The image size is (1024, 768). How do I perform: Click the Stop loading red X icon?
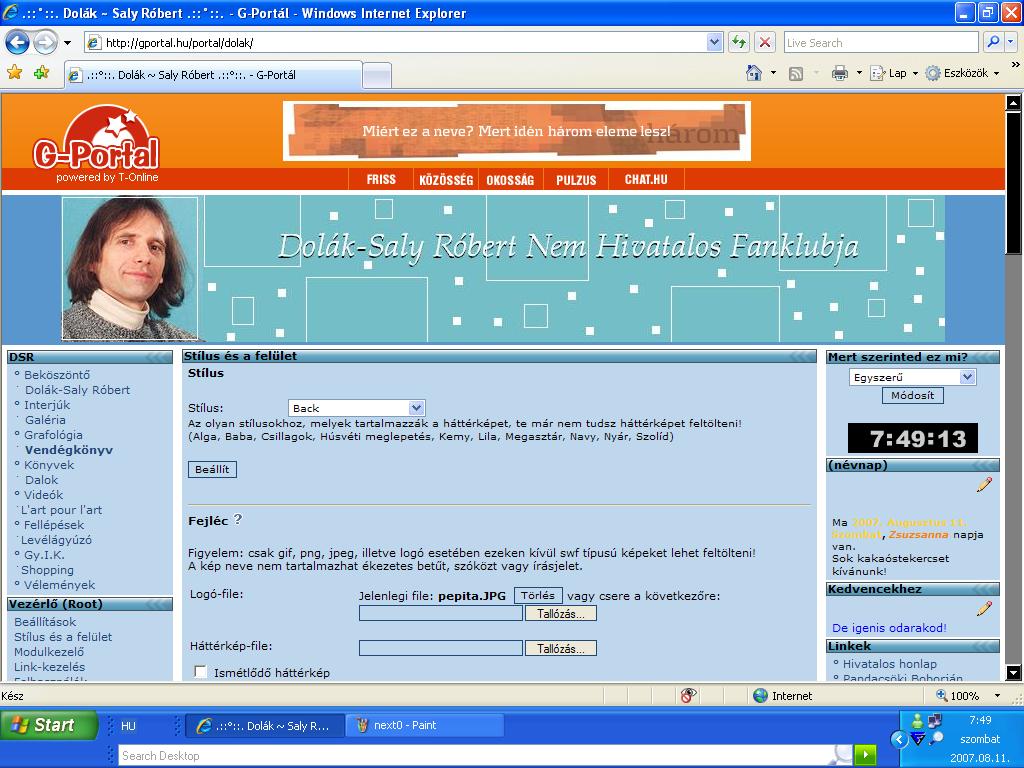(x=765, y=42)
